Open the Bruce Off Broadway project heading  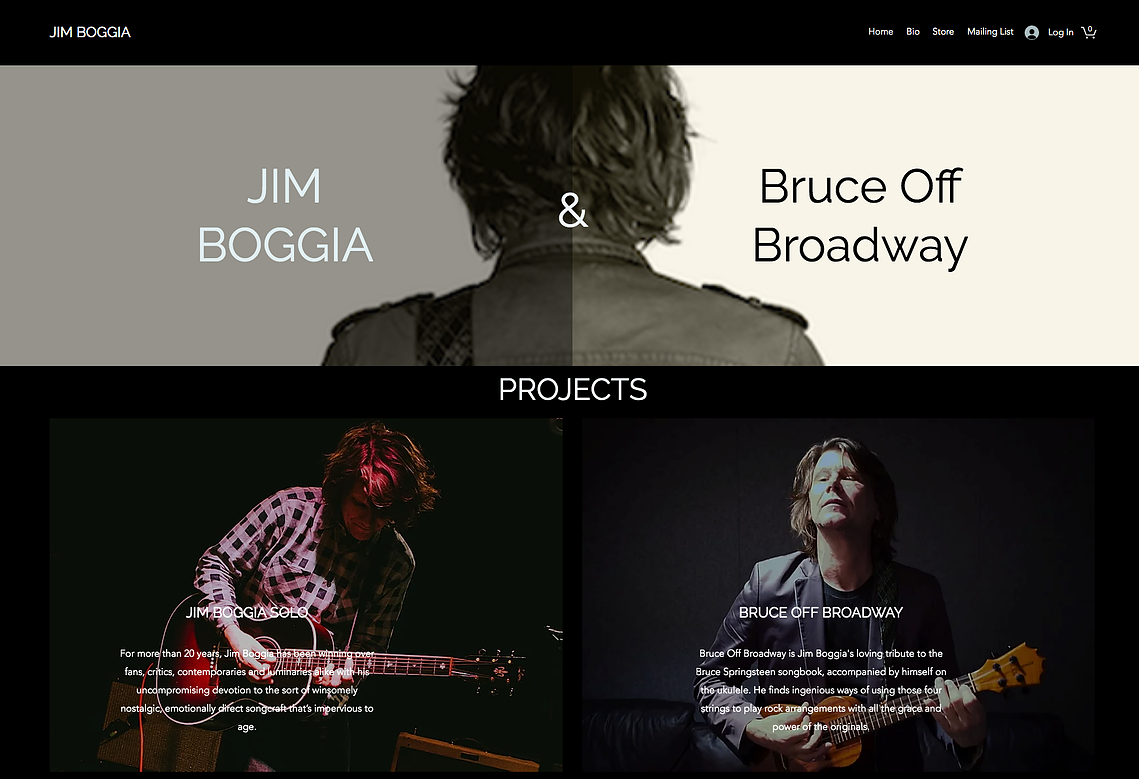[x=821, y=613]
